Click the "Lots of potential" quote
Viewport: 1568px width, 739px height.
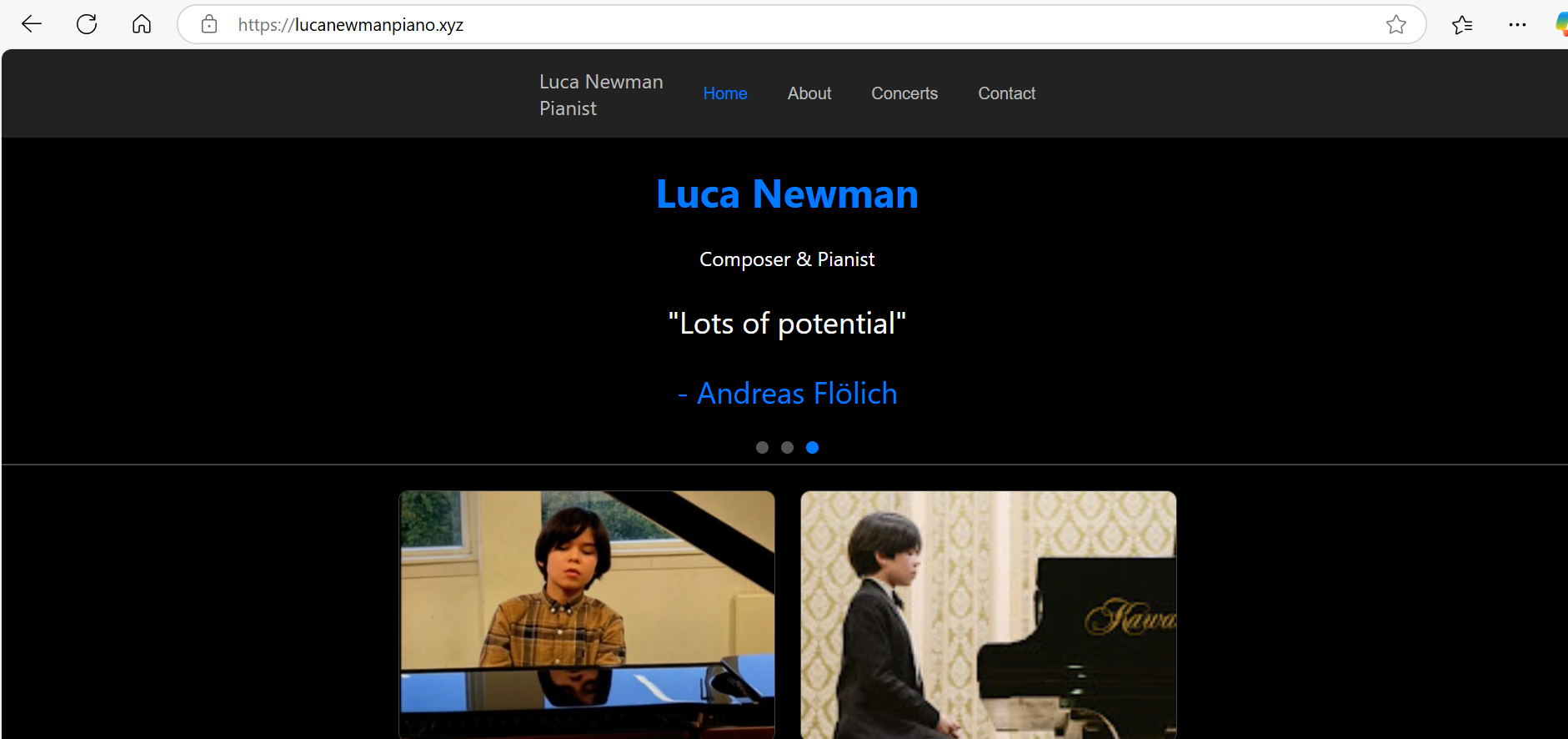pyautogui.click(x=787, y=324)
